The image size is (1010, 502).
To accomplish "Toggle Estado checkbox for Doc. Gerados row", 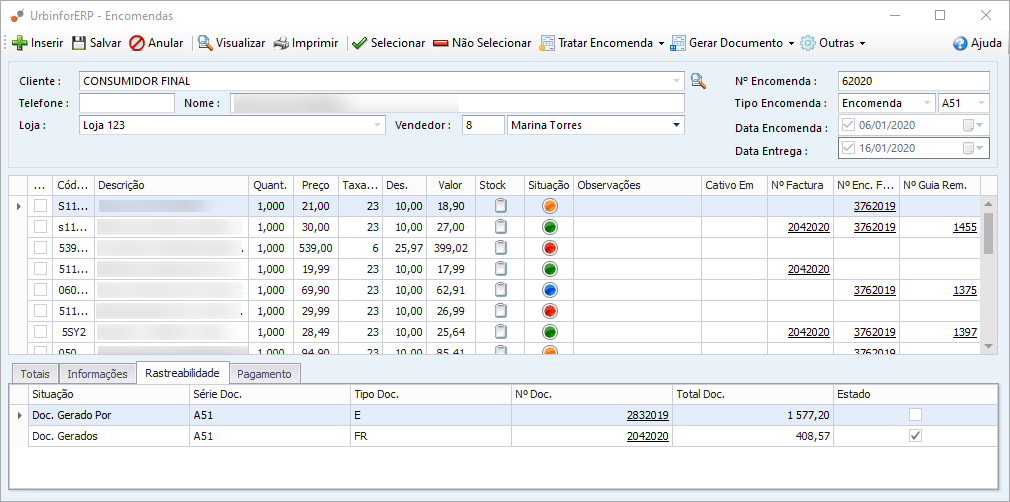I will (915, 436).
